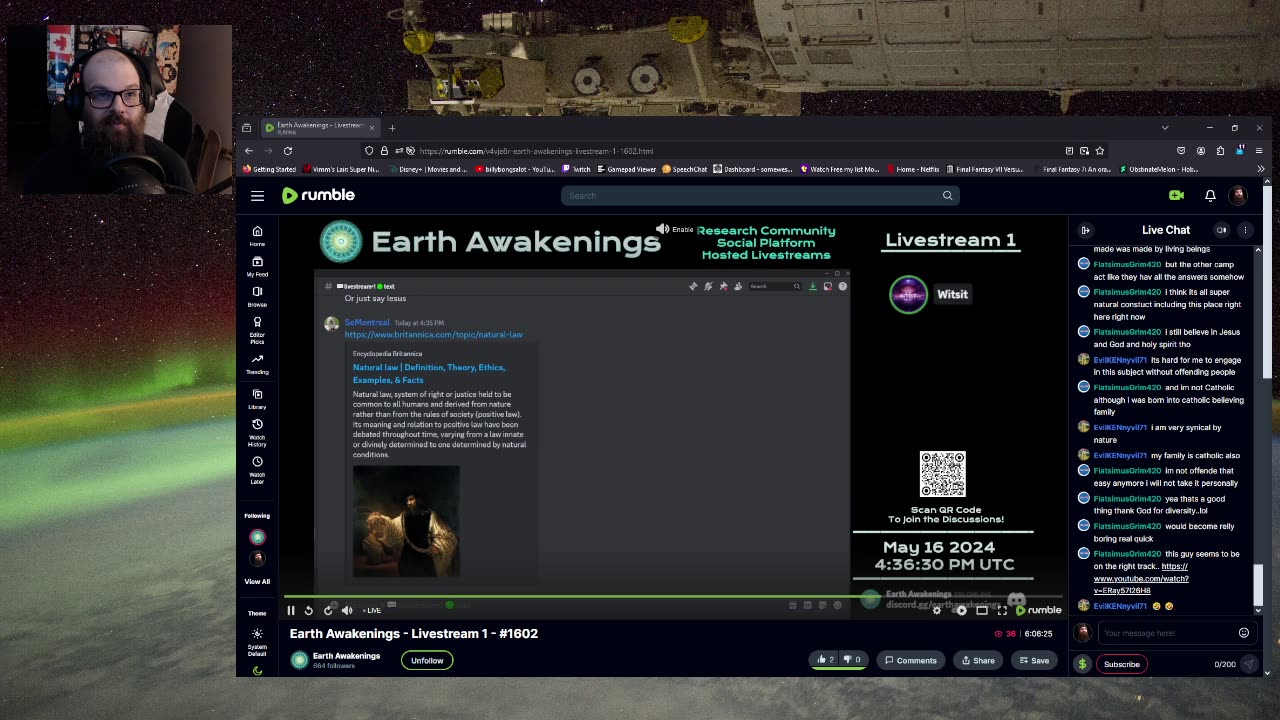Mute the video player volume
Viewport: 1280px width, 720px height.
point(346,610)
